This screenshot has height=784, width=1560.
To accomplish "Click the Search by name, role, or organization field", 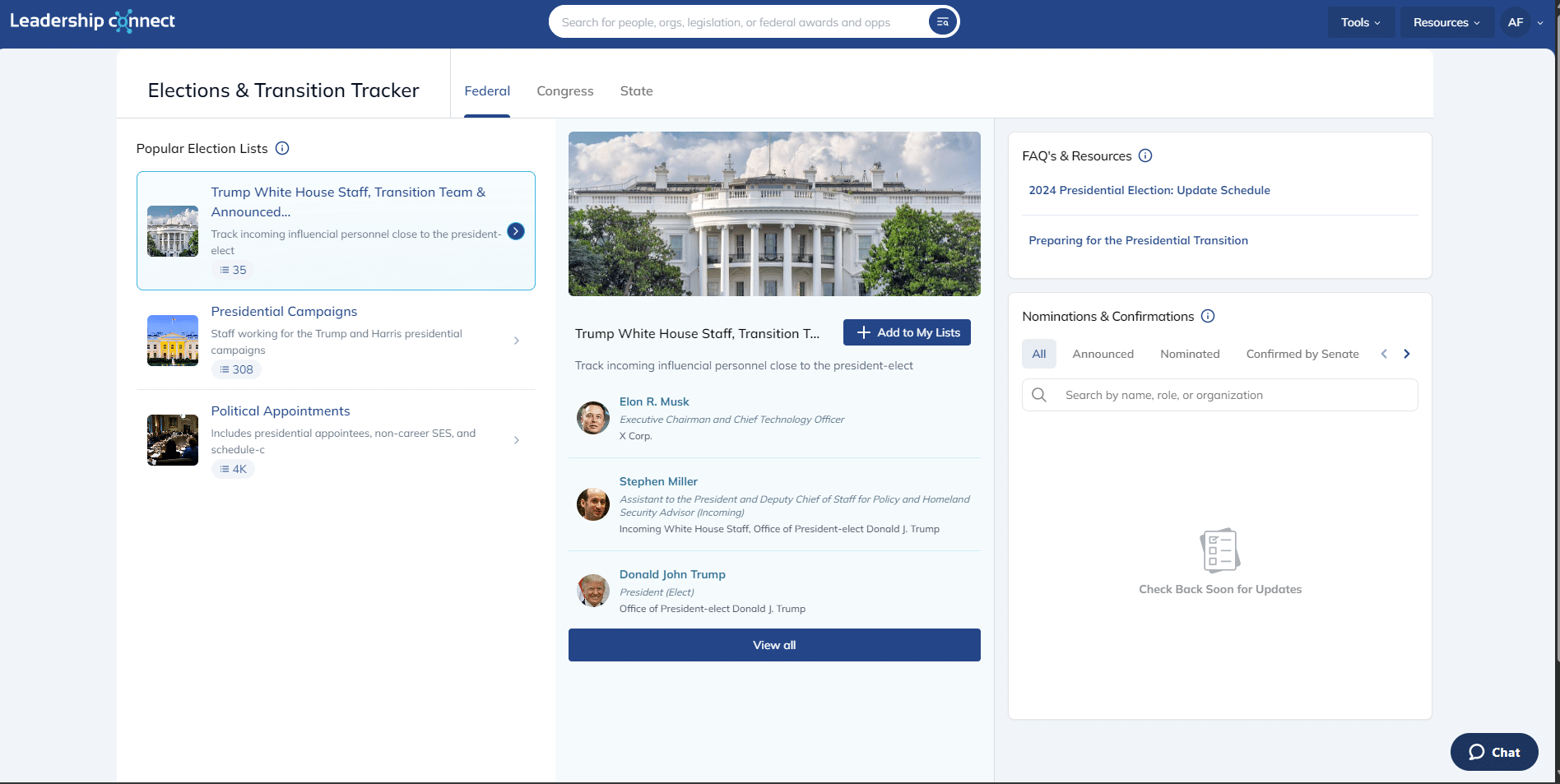I will (x=1219, y=395).
